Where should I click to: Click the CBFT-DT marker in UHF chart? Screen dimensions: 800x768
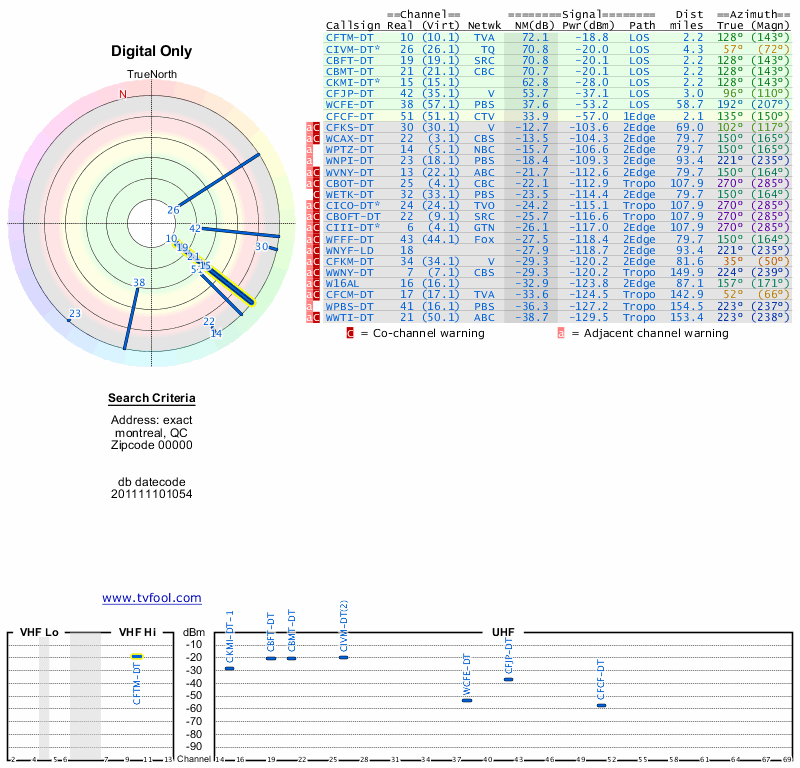(271, 658)
